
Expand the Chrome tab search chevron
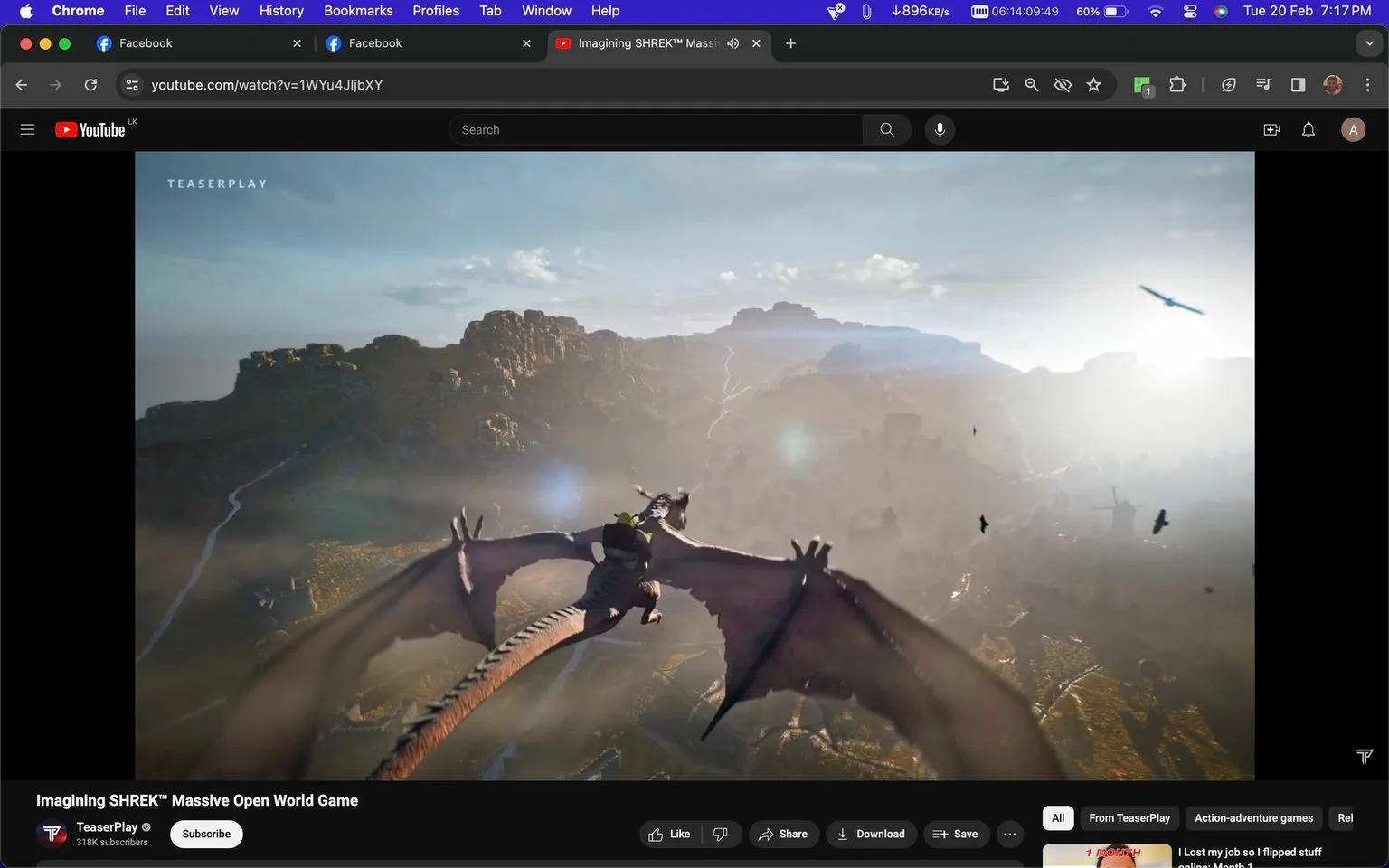(x=1369, y=43)
